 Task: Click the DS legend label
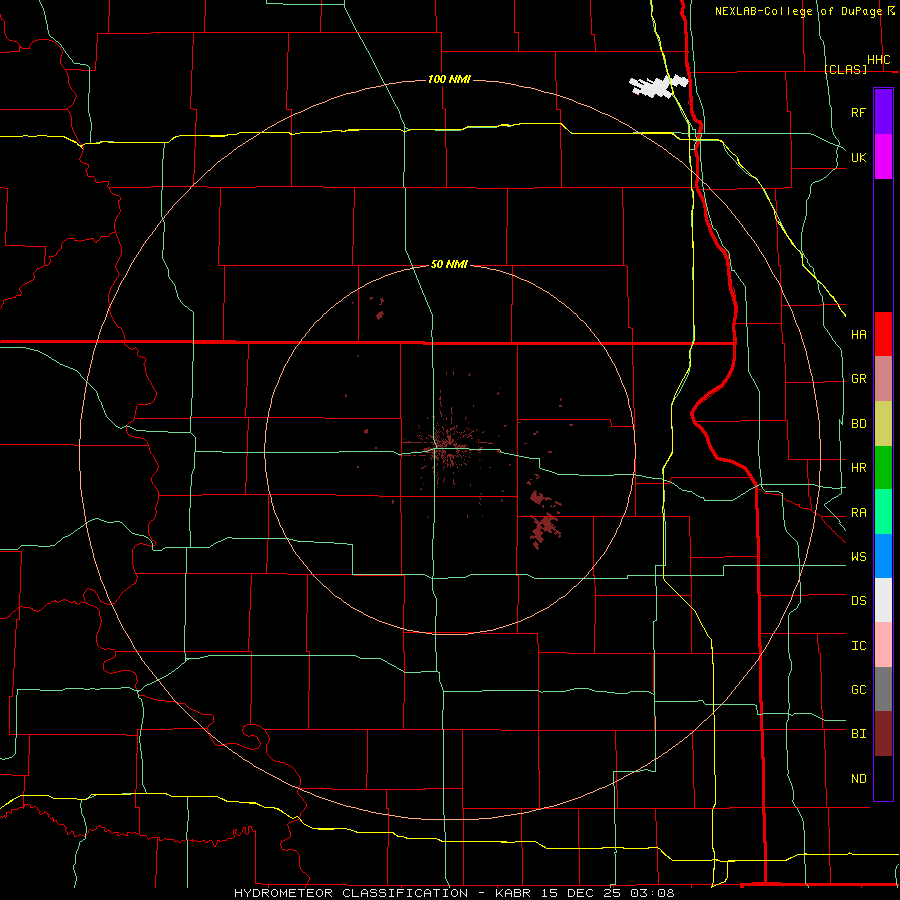(x=859, y=601)
